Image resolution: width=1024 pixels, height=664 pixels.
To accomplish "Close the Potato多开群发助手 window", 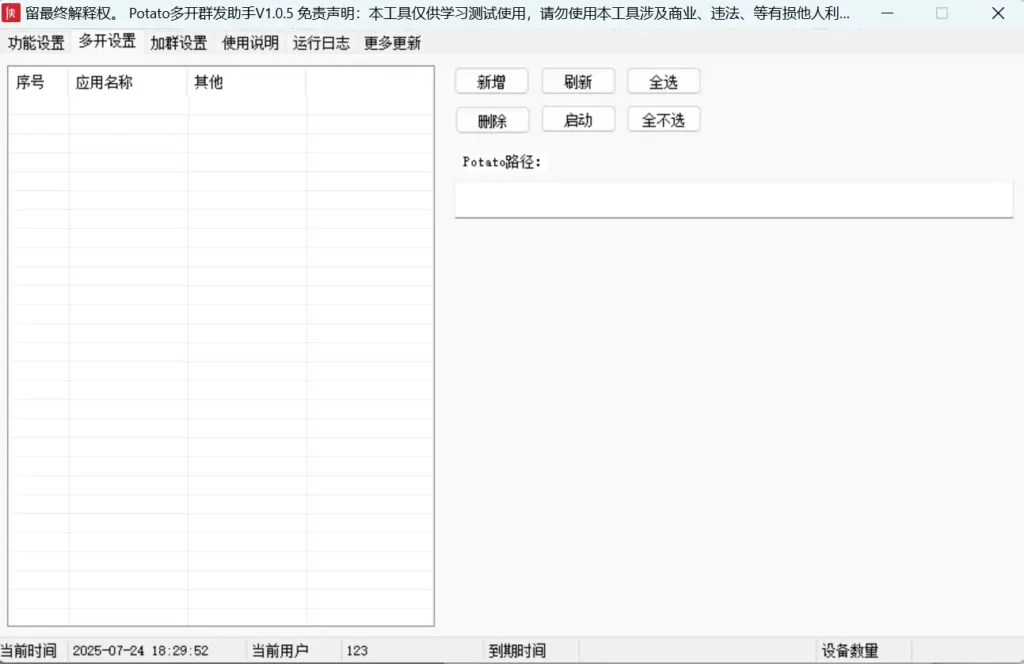I will (x=998, y=13).
